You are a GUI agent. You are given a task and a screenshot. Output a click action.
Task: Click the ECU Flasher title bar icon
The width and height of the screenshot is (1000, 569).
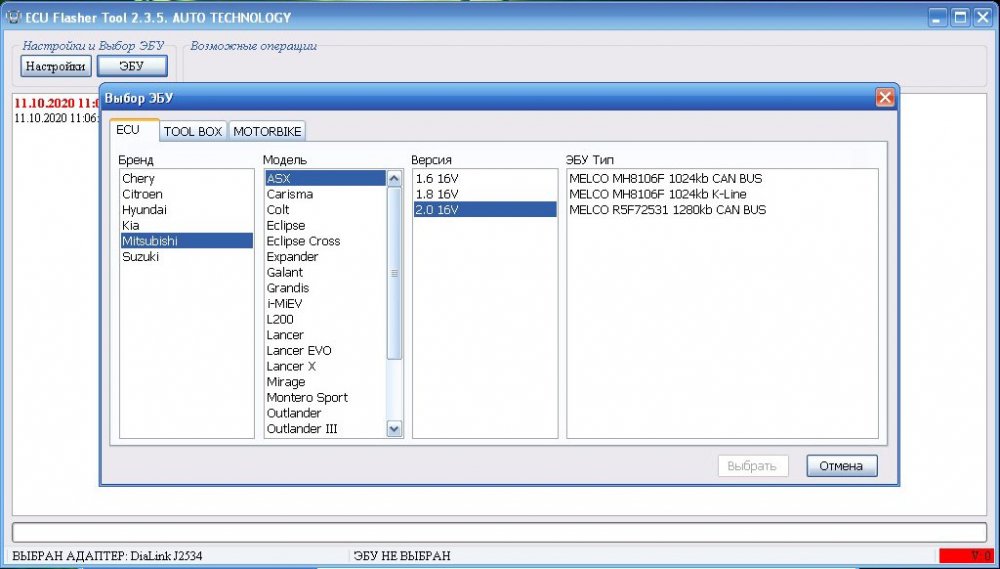tap(13, 17)
